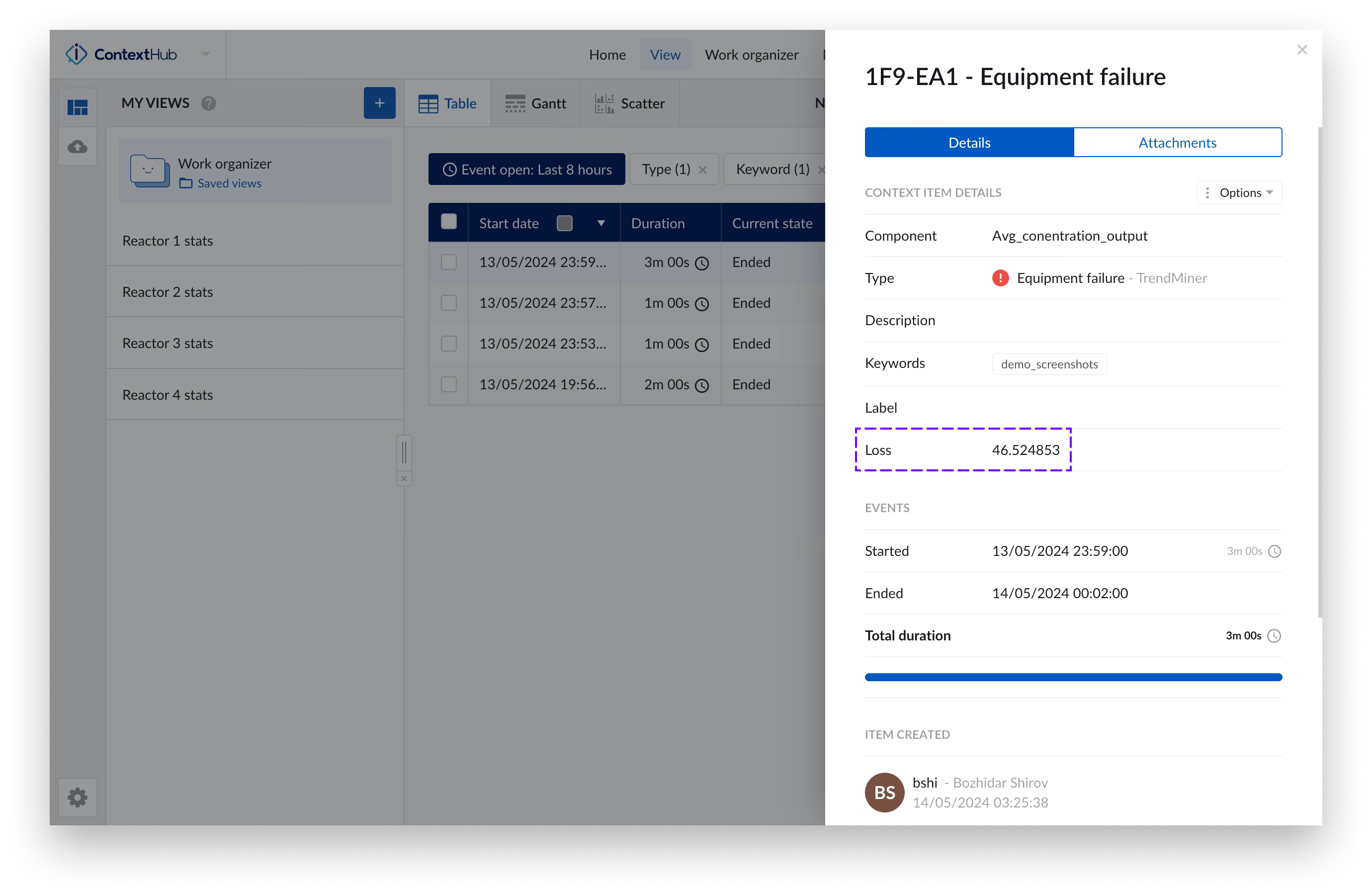Switch to the Attachments tab
Screen dimensions: 1372x895
pyautogui.click(x=1177, y=142)
